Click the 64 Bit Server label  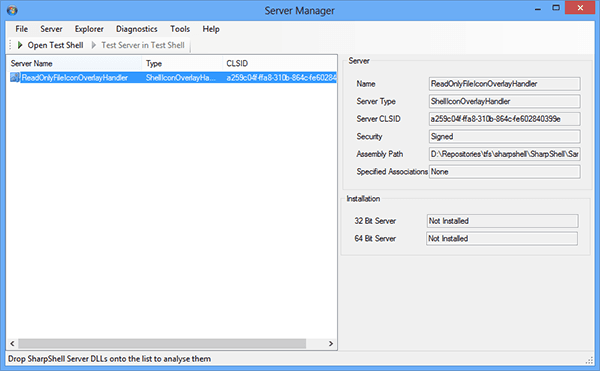[x=375, y=238]
